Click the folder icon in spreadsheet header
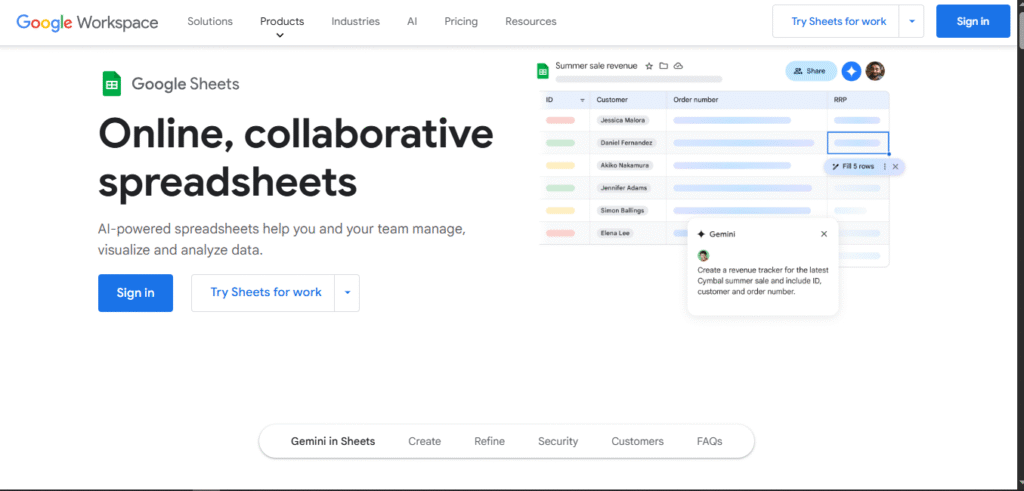This screenshot has height=491, width=1024. click(x=663, y=66)
